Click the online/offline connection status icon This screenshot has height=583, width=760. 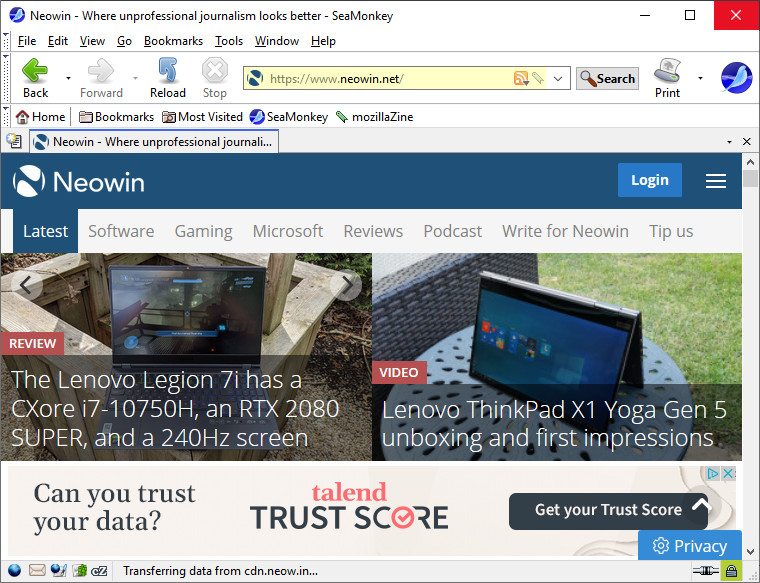707,571
